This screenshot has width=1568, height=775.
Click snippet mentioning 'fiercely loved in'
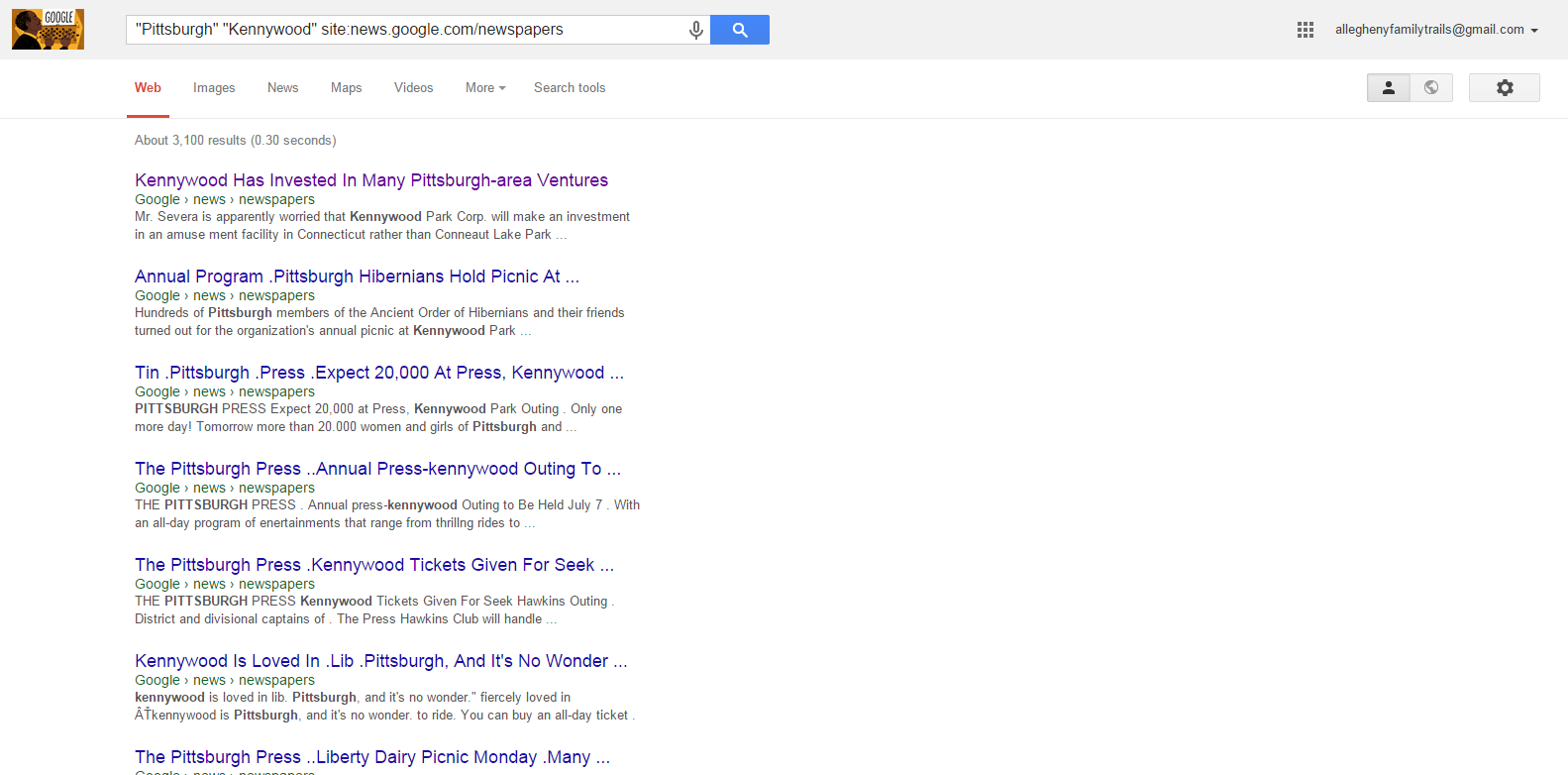[385, 707]
